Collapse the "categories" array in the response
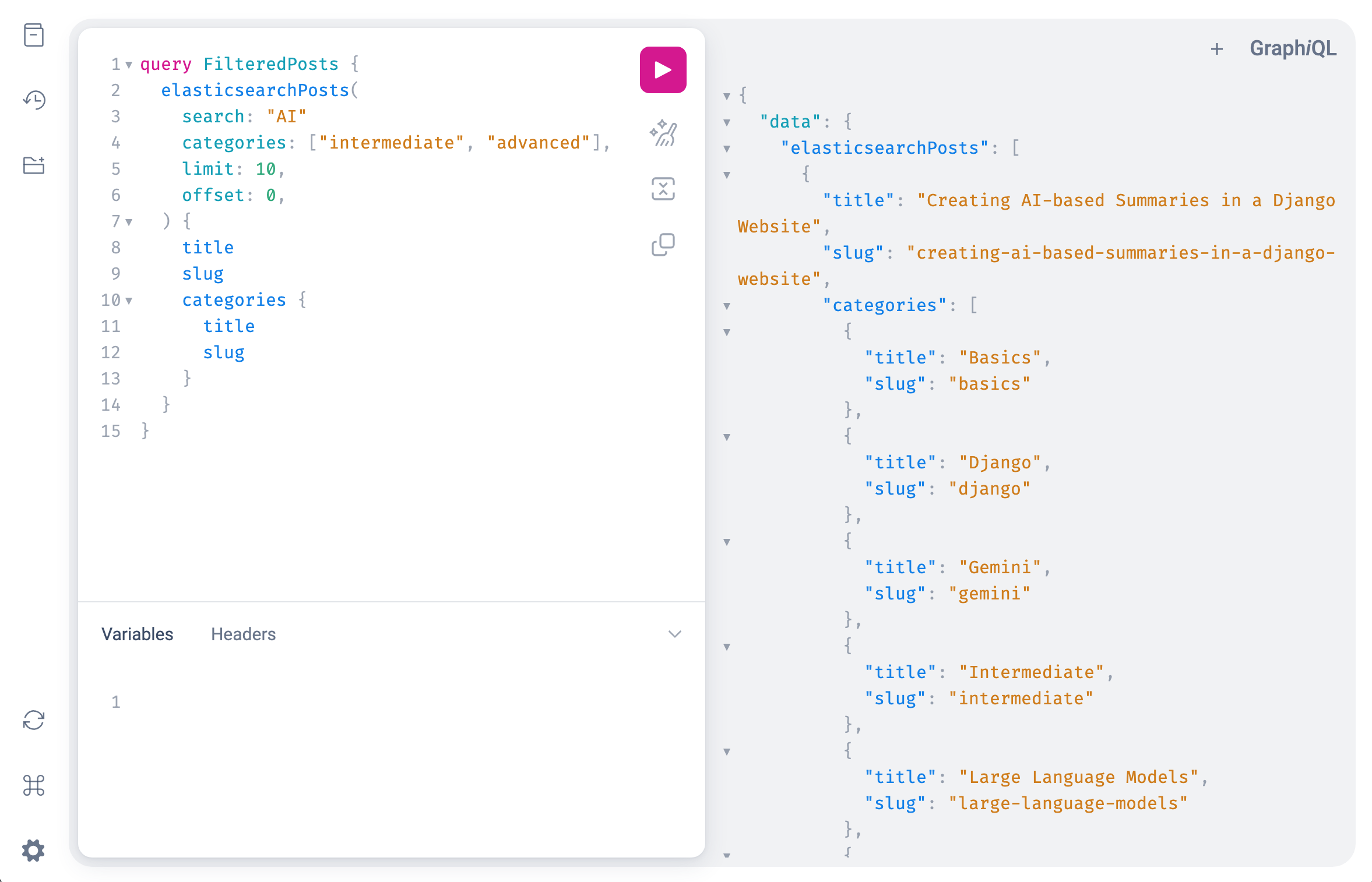Screen dimensions: 1372x882 click(x=727, y=306)
